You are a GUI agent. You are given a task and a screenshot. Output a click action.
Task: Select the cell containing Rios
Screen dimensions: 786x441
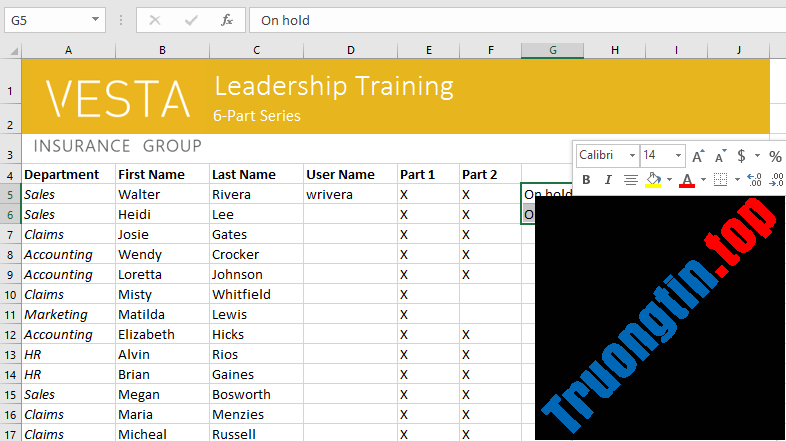coord(257,355)
